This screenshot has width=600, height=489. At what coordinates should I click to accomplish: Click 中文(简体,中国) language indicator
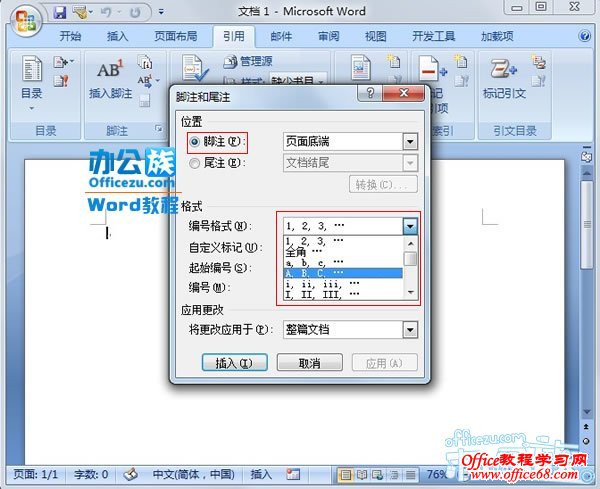coord(194,474)
